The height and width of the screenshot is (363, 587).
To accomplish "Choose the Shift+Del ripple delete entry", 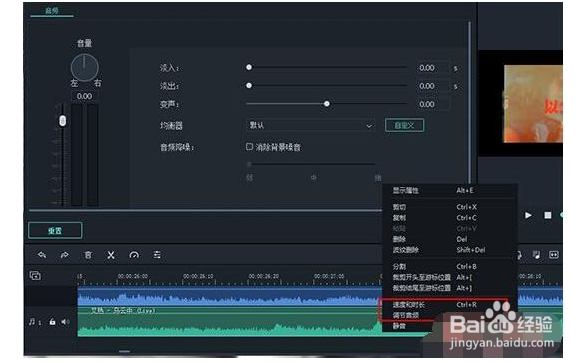I will [449, 250].
